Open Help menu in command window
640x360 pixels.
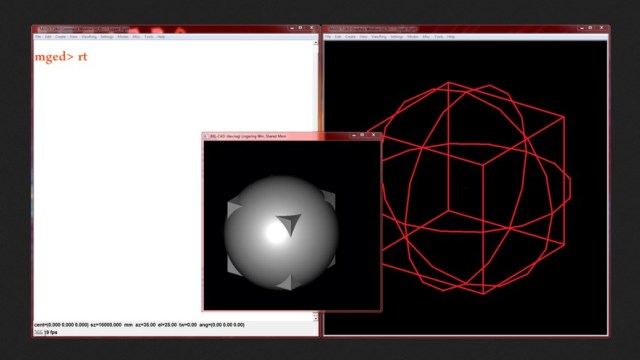(161, 37)
